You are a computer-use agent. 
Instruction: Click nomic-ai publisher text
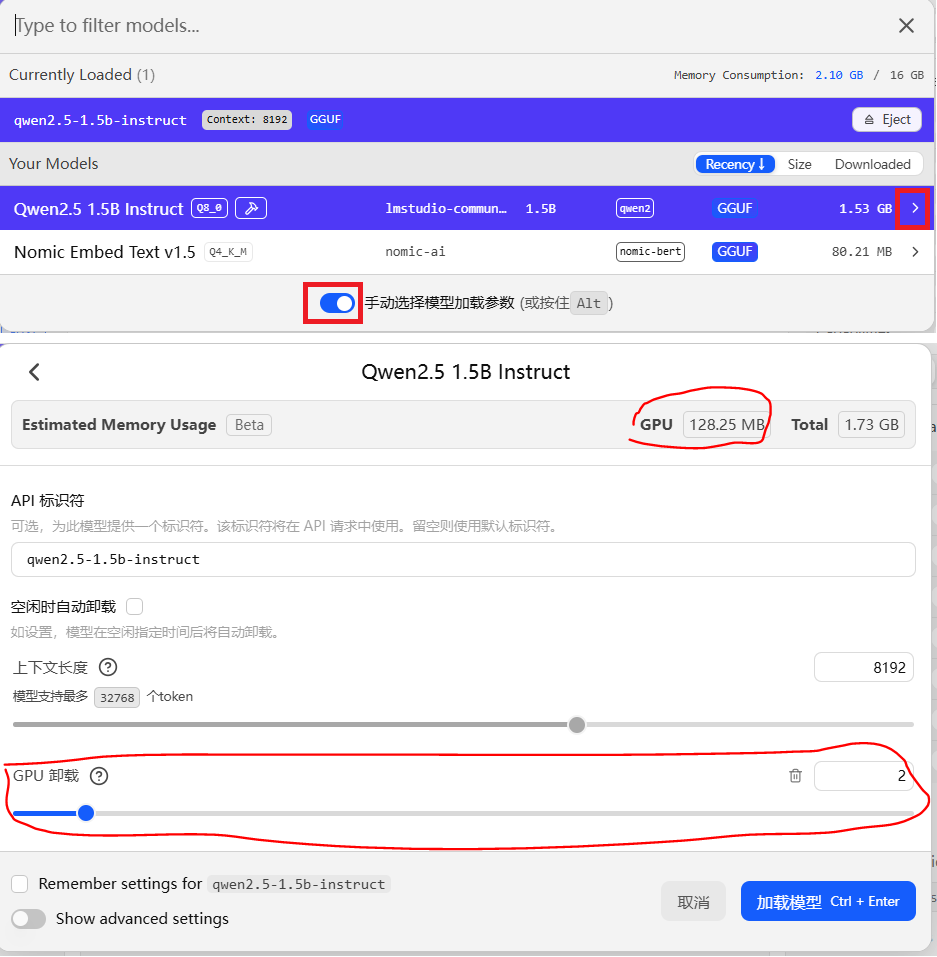tap(415, 251)
